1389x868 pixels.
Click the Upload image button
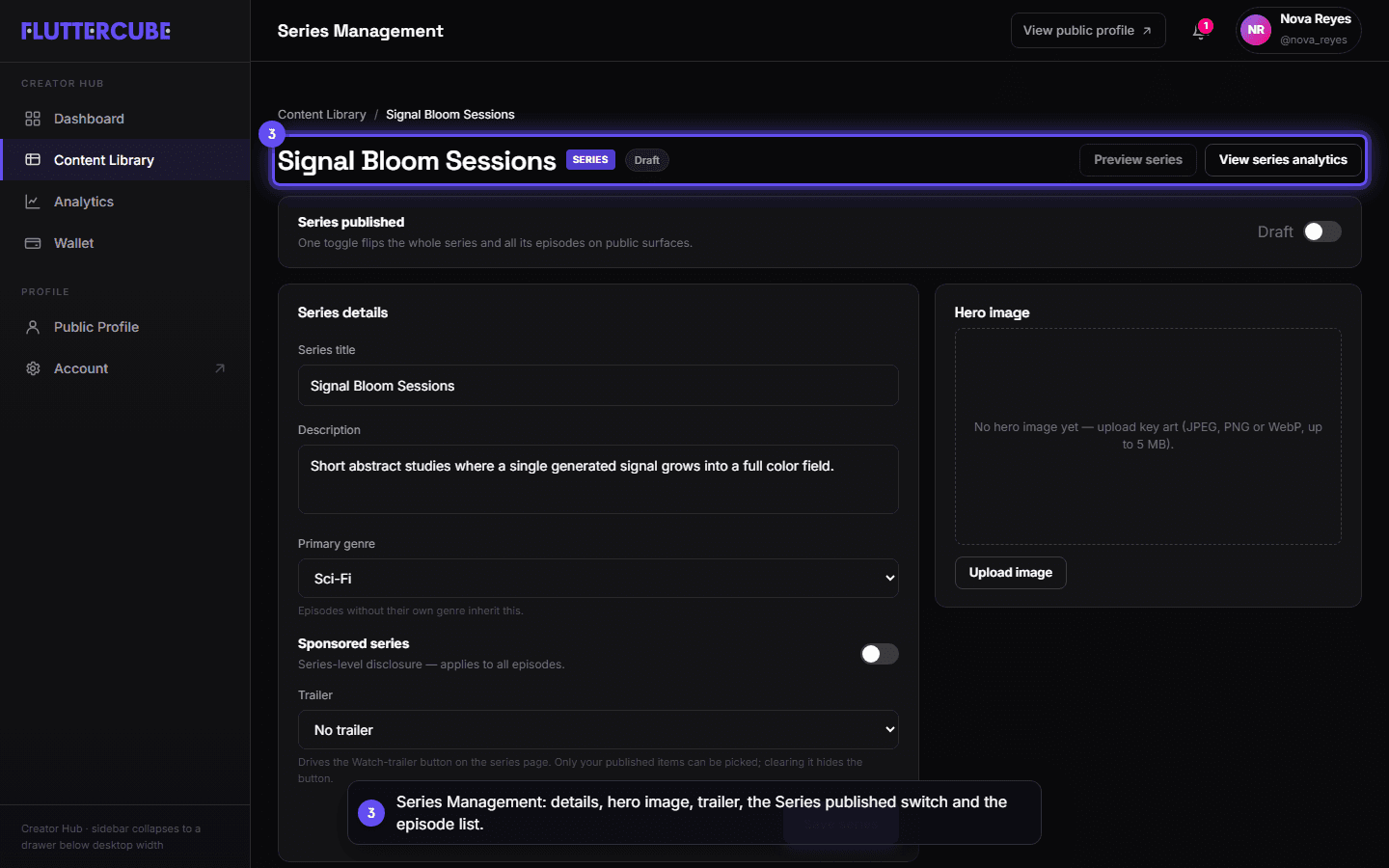pos(1011,573)
